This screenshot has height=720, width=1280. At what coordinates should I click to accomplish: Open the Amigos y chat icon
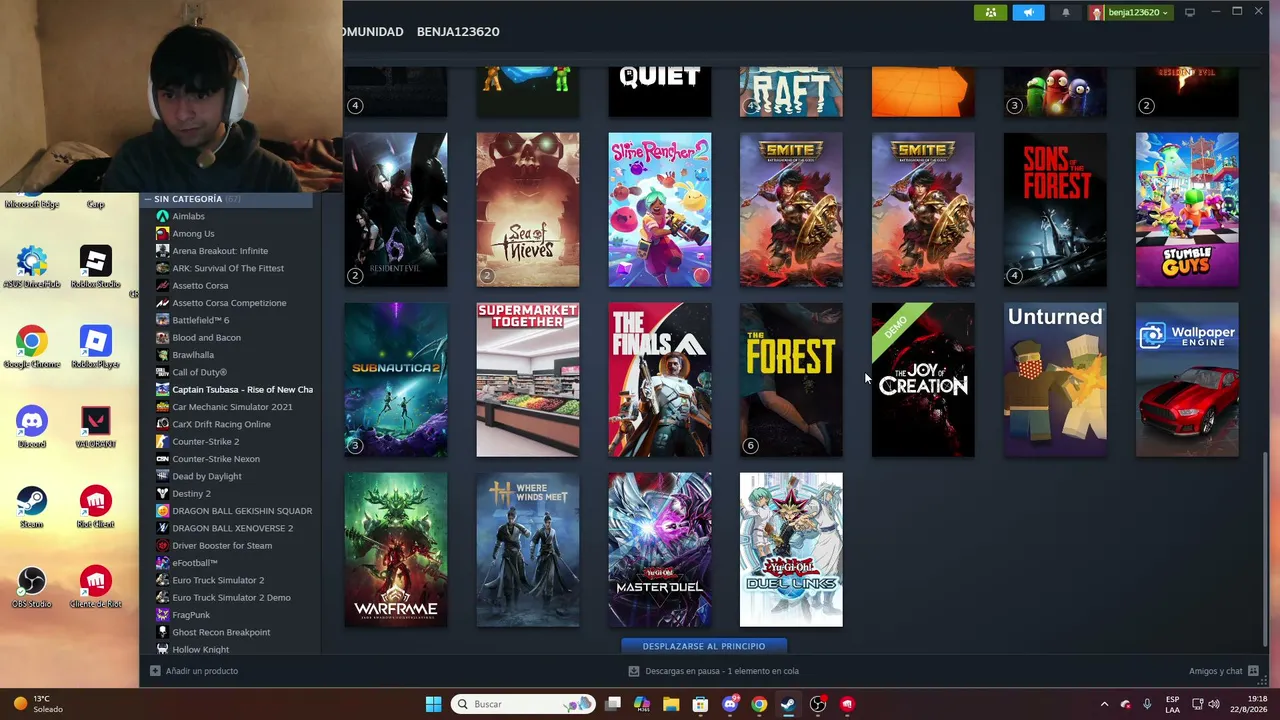[1253, 671]
